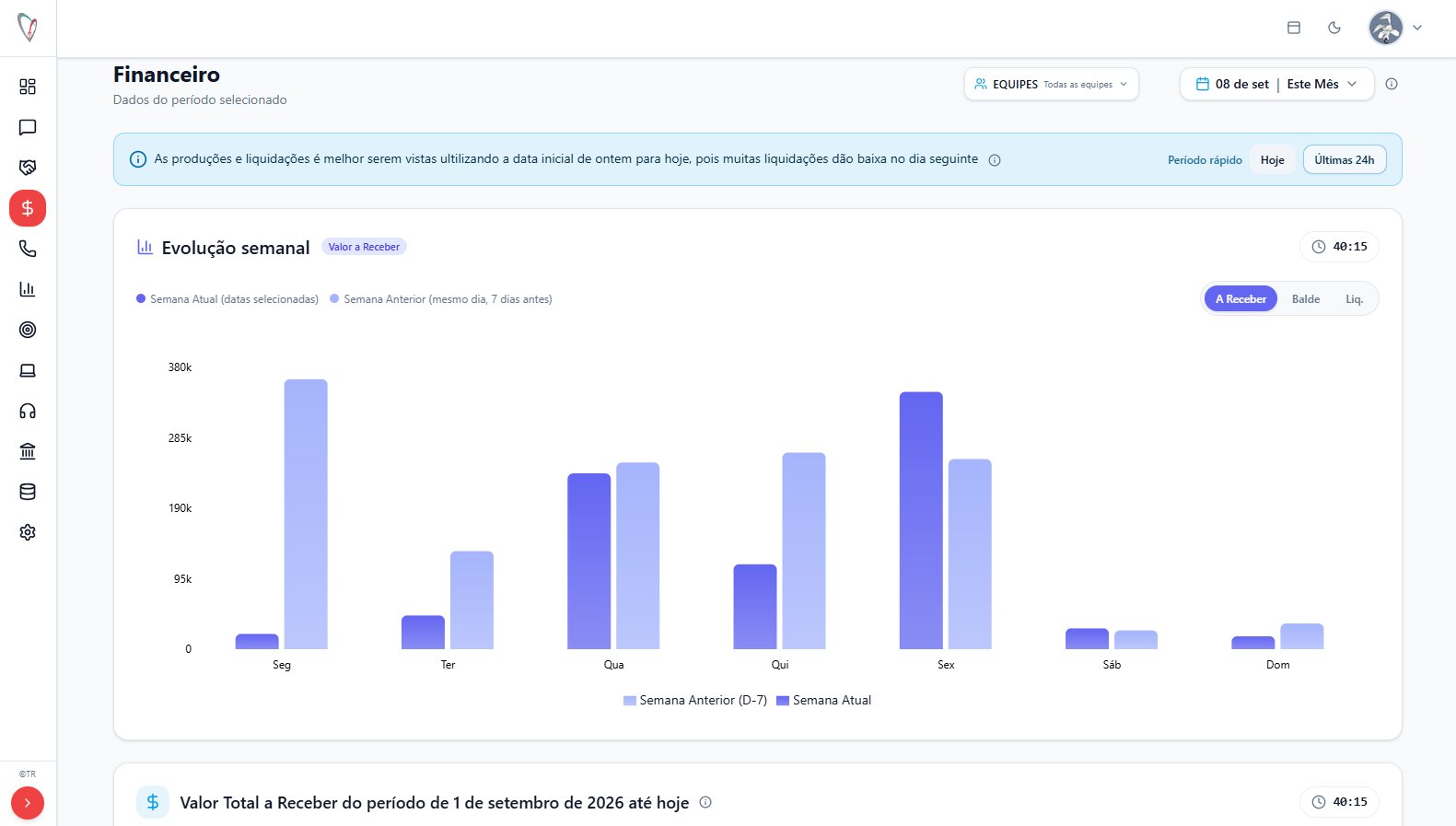Click the 40:15 timer in Valor Total card
The image size is (1456, 826).
tap(1339, 802)
